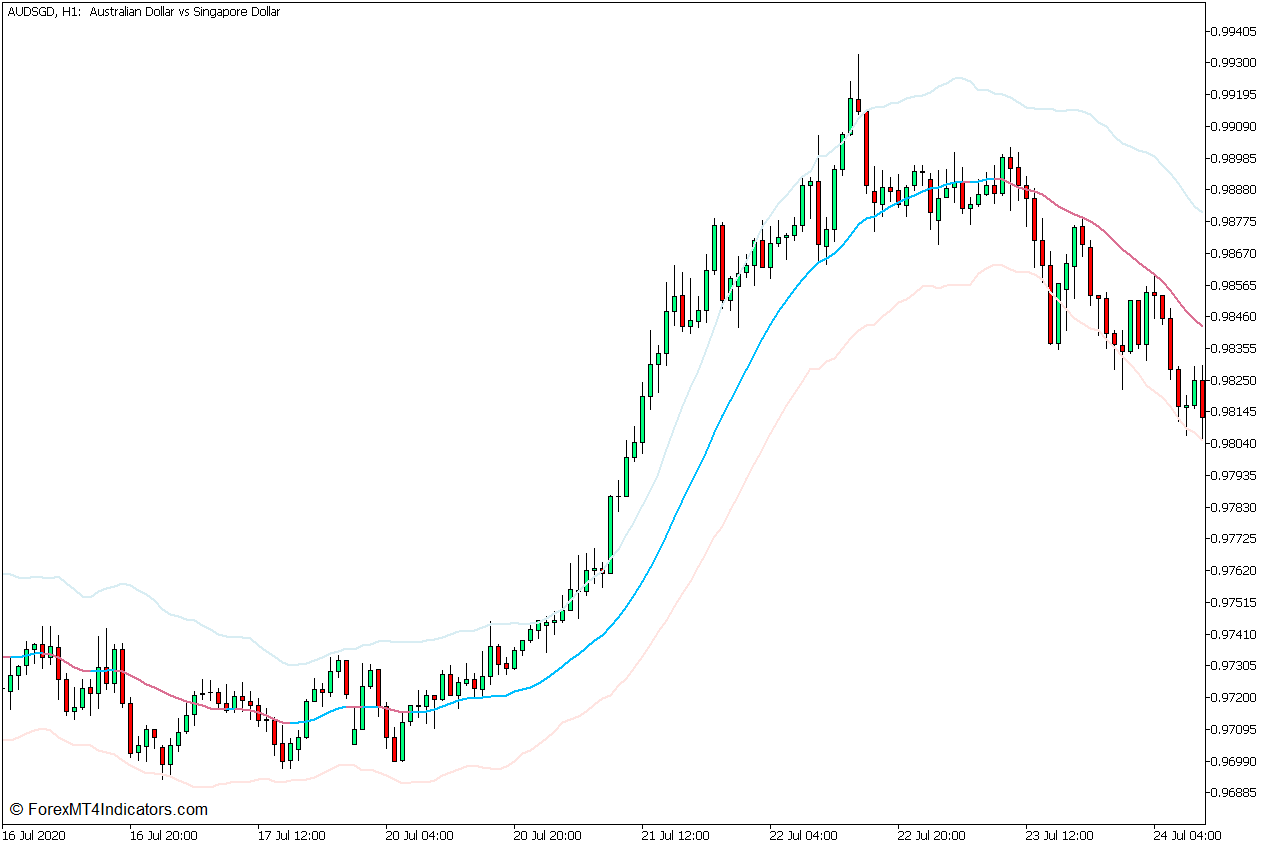Click the 21 Jul 12:00 time label
The width and height of the screenshot is (1275, 848).
(x=675, y=835)
